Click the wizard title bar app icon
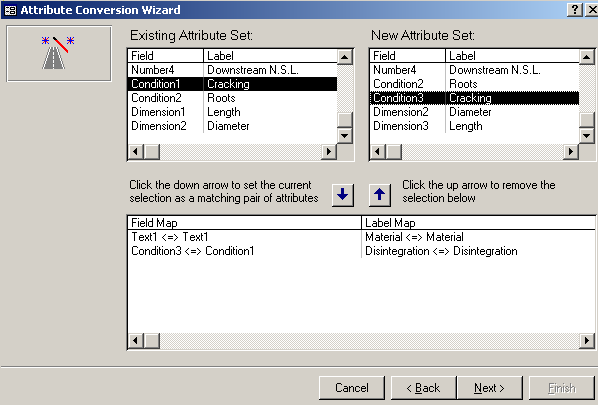 (x=10, y=10)
